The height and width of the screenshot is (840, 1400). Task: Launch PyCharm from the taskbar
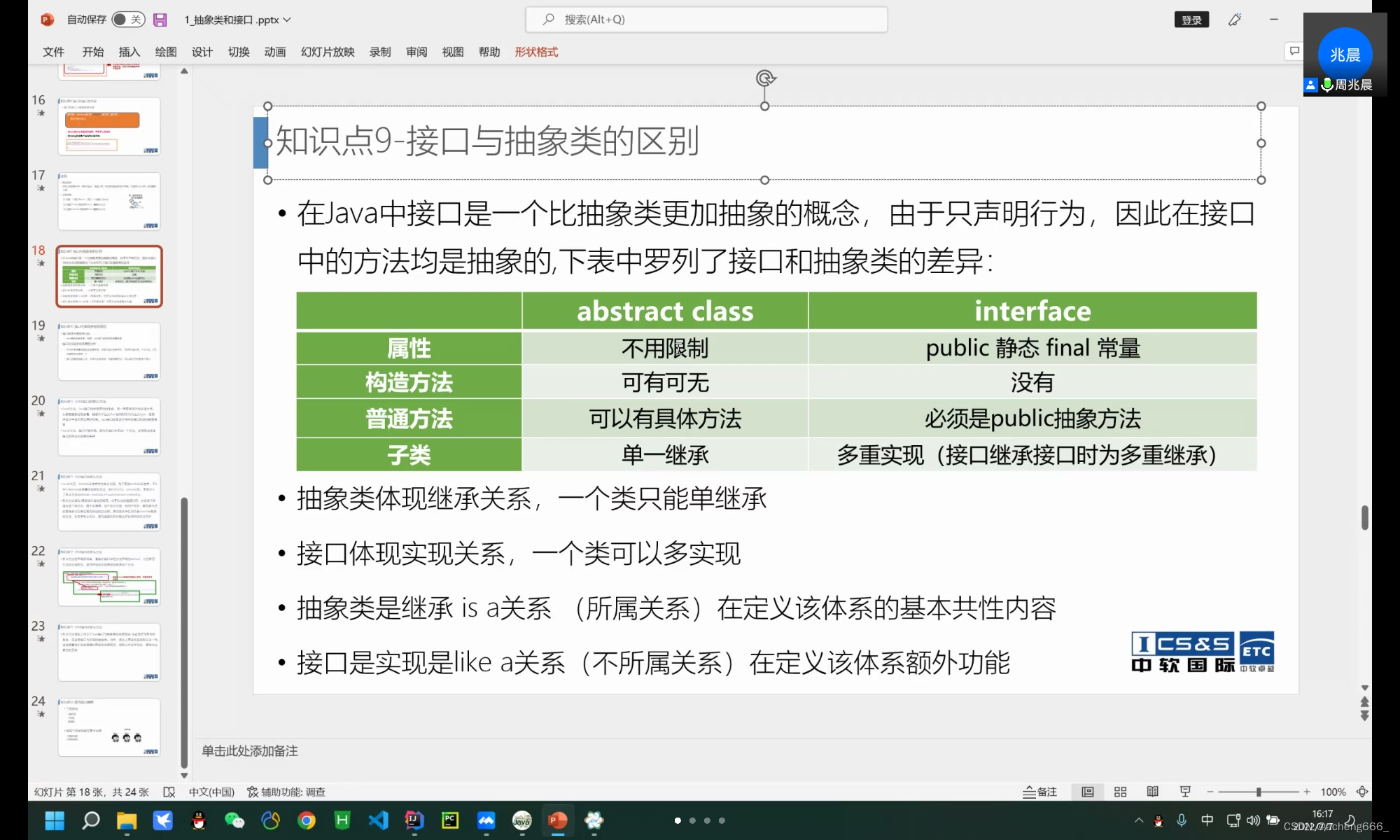pos(450,820)
